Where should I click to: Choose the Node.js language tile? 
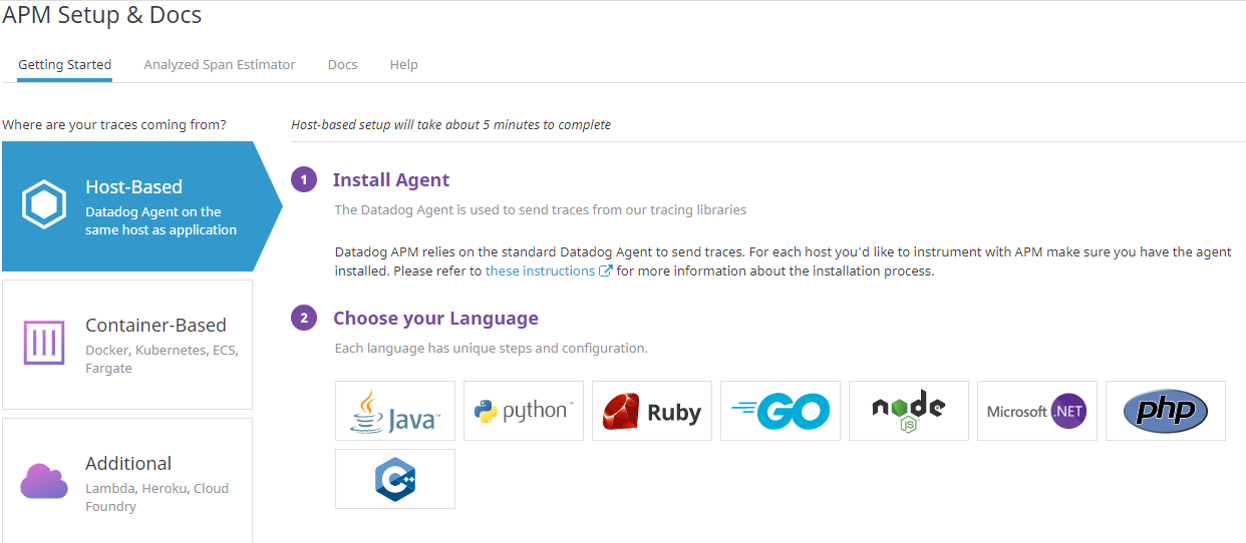(908, 411)
